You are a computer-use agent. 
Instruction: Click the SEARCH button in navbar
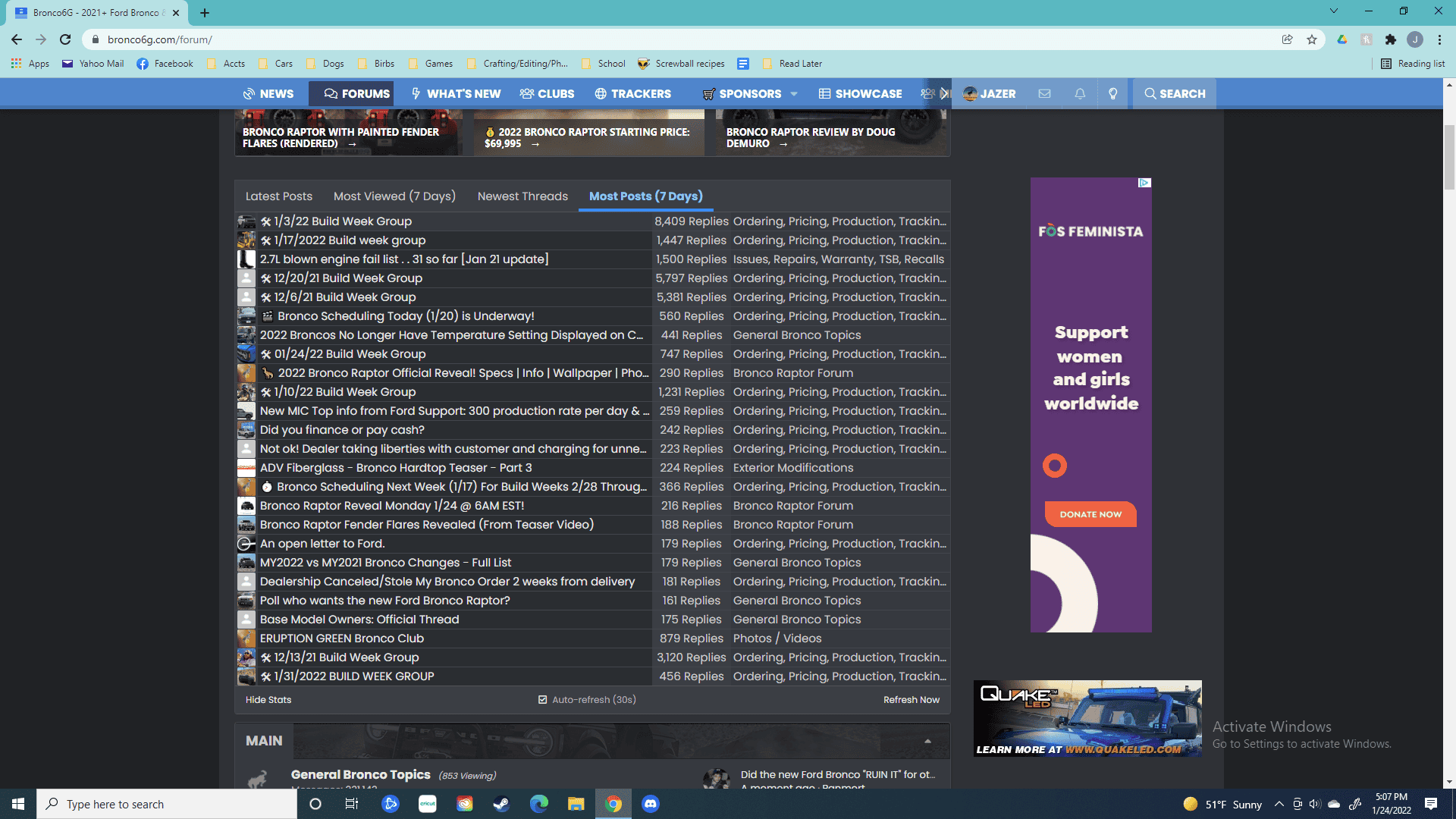point(1175,93)
